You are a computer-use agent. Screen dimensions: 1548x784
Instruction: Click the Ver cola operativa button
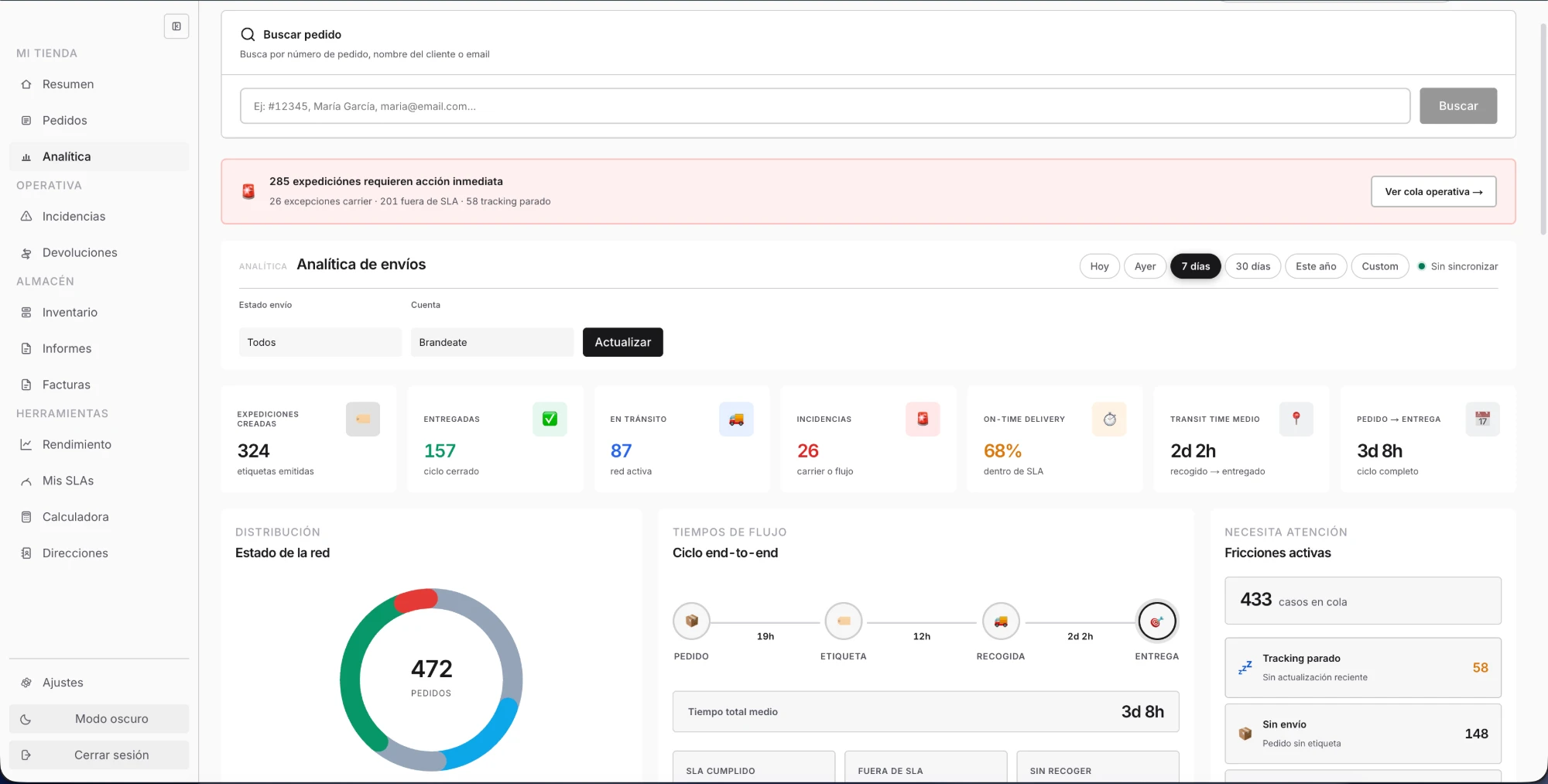click(x=1433, y=192)
